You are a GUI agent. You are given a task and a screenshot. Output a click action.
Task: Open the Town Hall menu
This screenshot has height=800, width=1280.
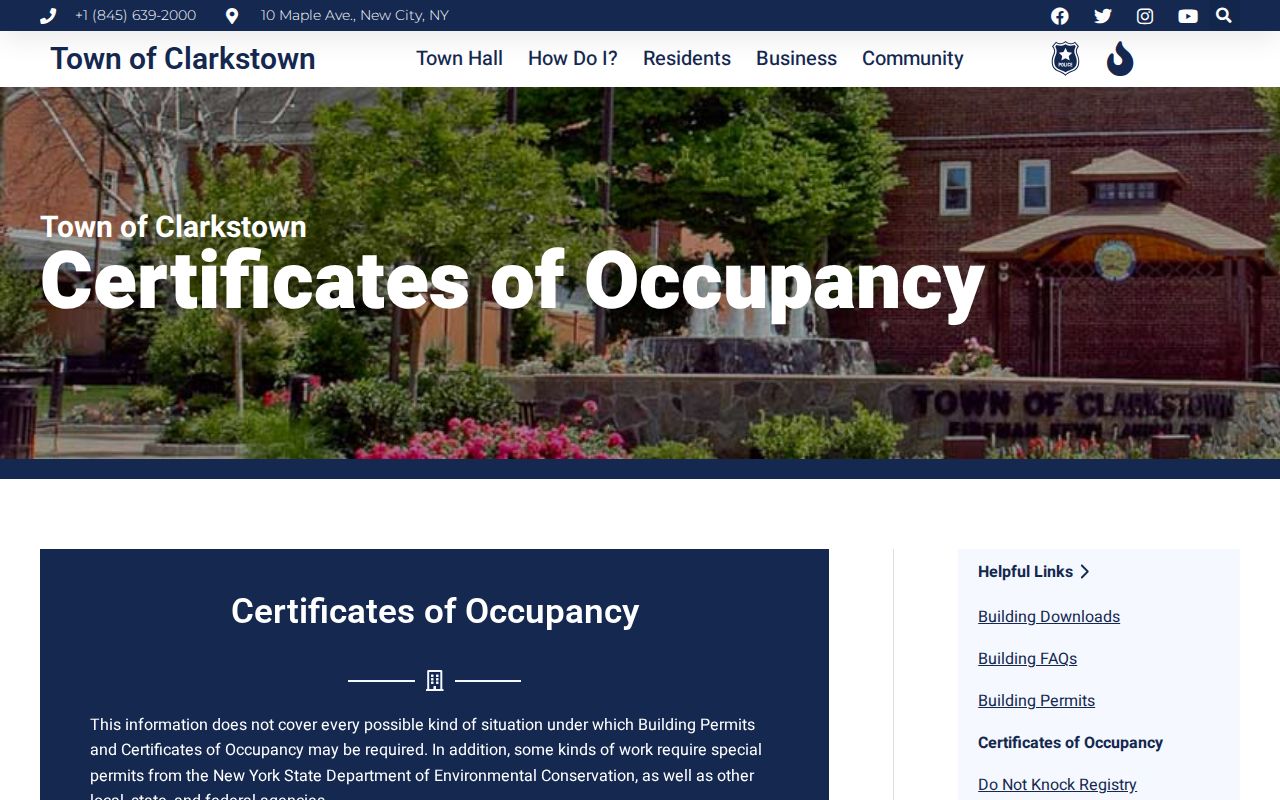[460, 58]
